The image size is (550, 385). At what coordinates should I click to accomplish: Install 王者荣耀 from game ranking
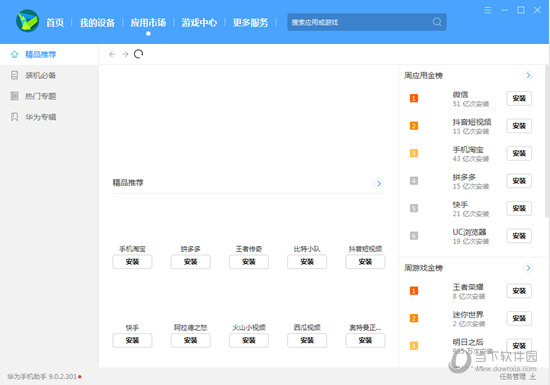pyautogui.click(x=519, y=291)
